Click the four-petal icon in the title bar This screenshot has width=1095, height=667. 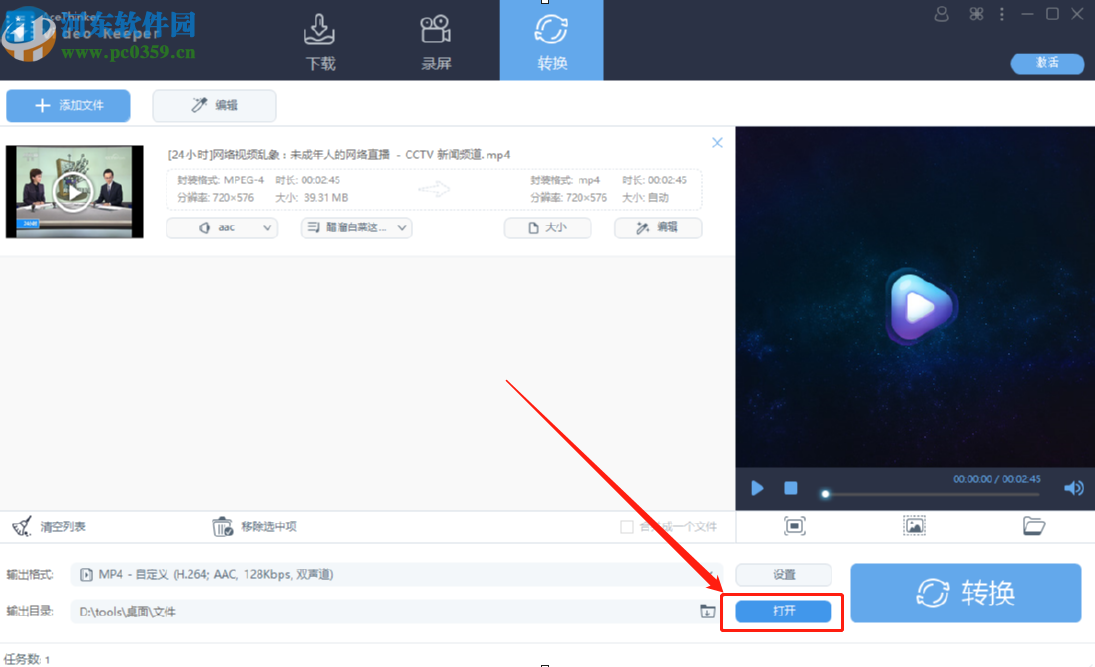[976, 14]
